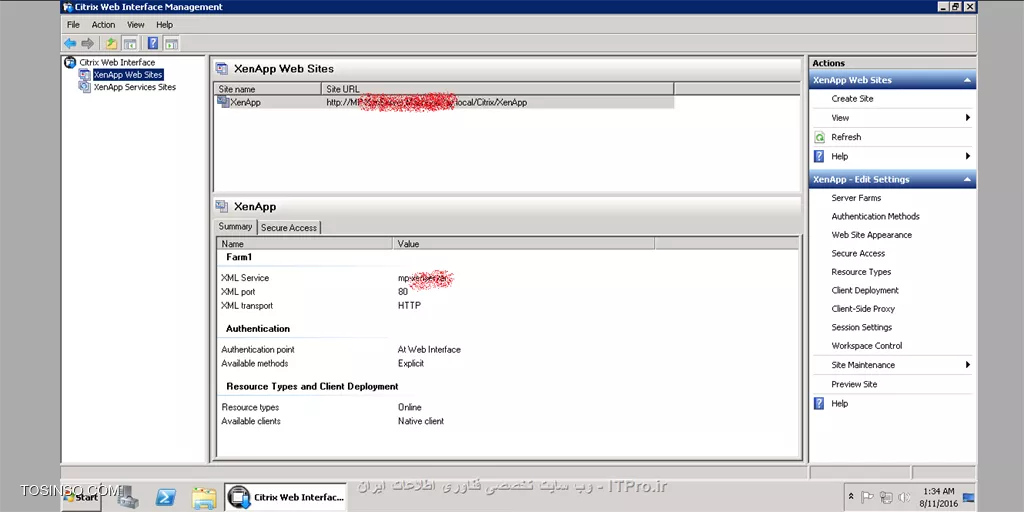The width and height of the screenshot is (1024, 512).
Task: Open Help from the toolbar question mark
Action: click(x=153, y=44)
